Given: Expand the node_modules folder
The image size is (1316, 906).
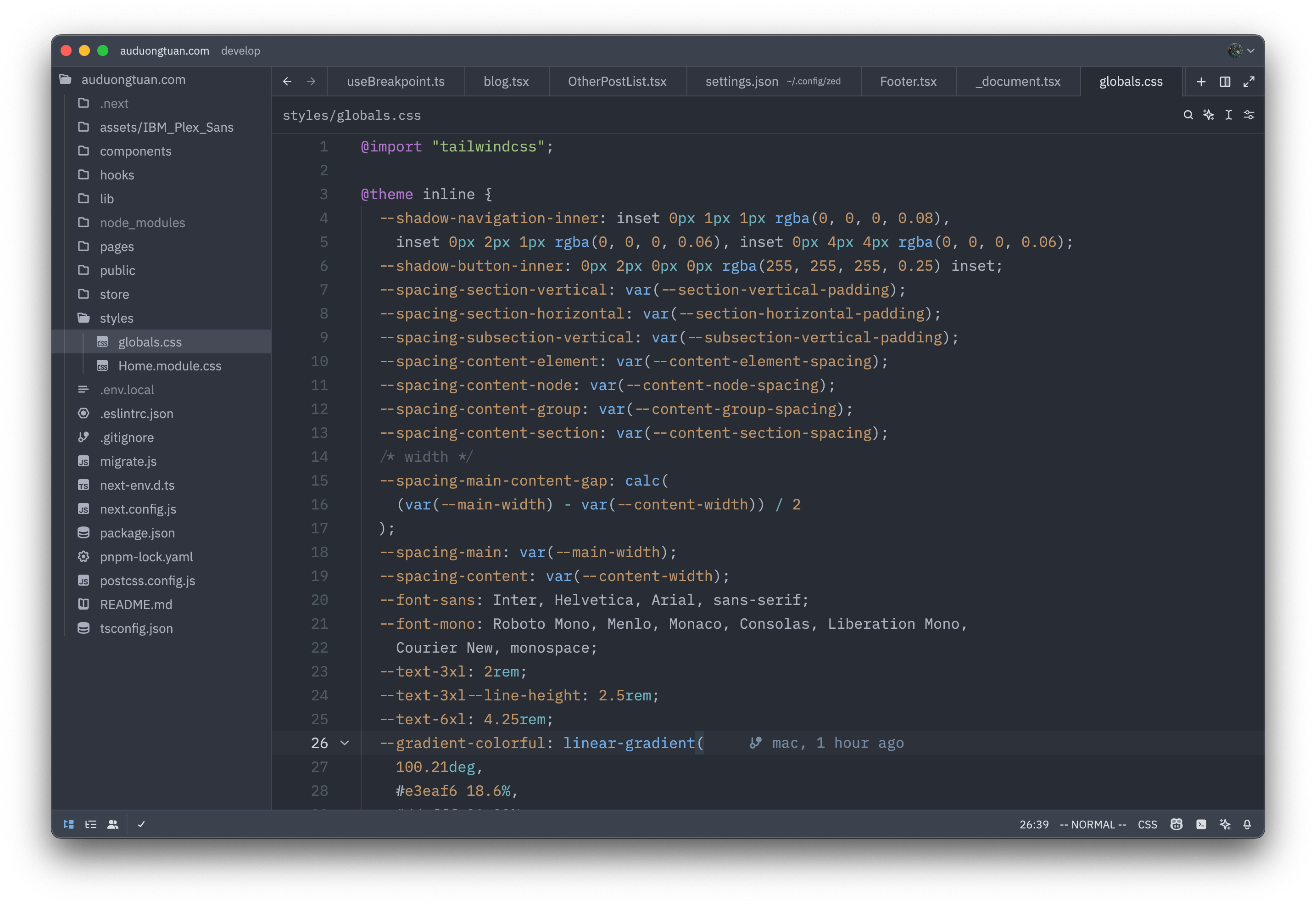Looking at the screenshot, I should coord(161,223).
